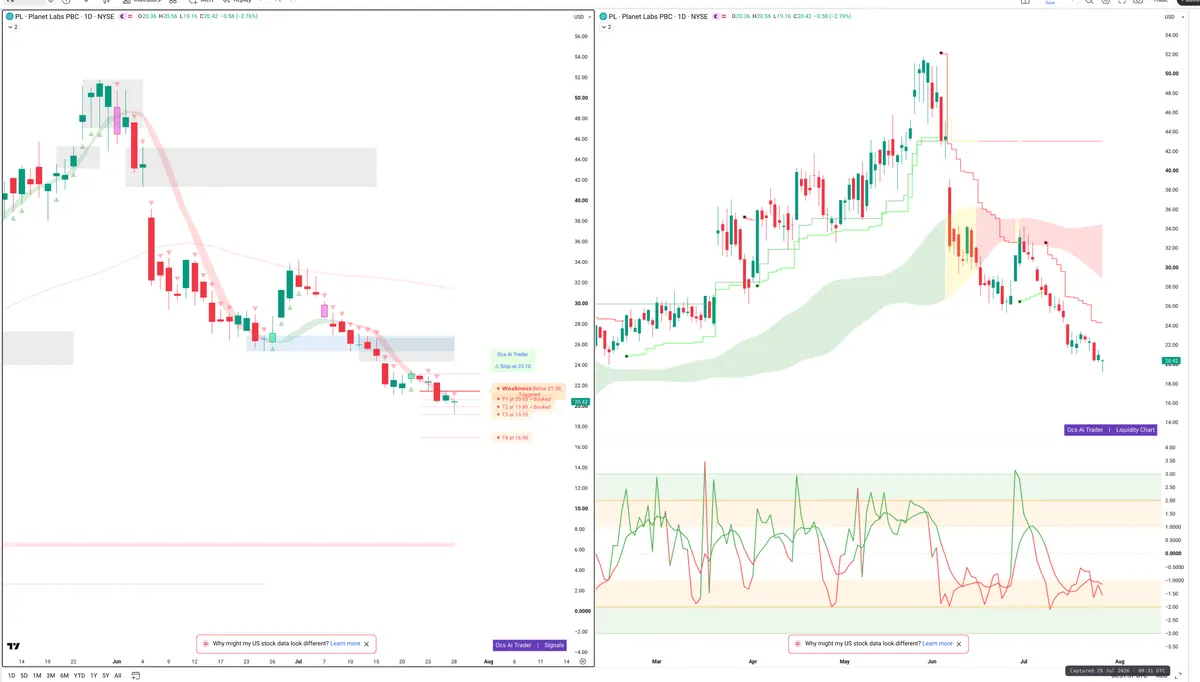Image resolution: width=1200 pixels, height=682 pixels.
Task: Click the purple moon session icon in left chart
Action: click(123, 17)
